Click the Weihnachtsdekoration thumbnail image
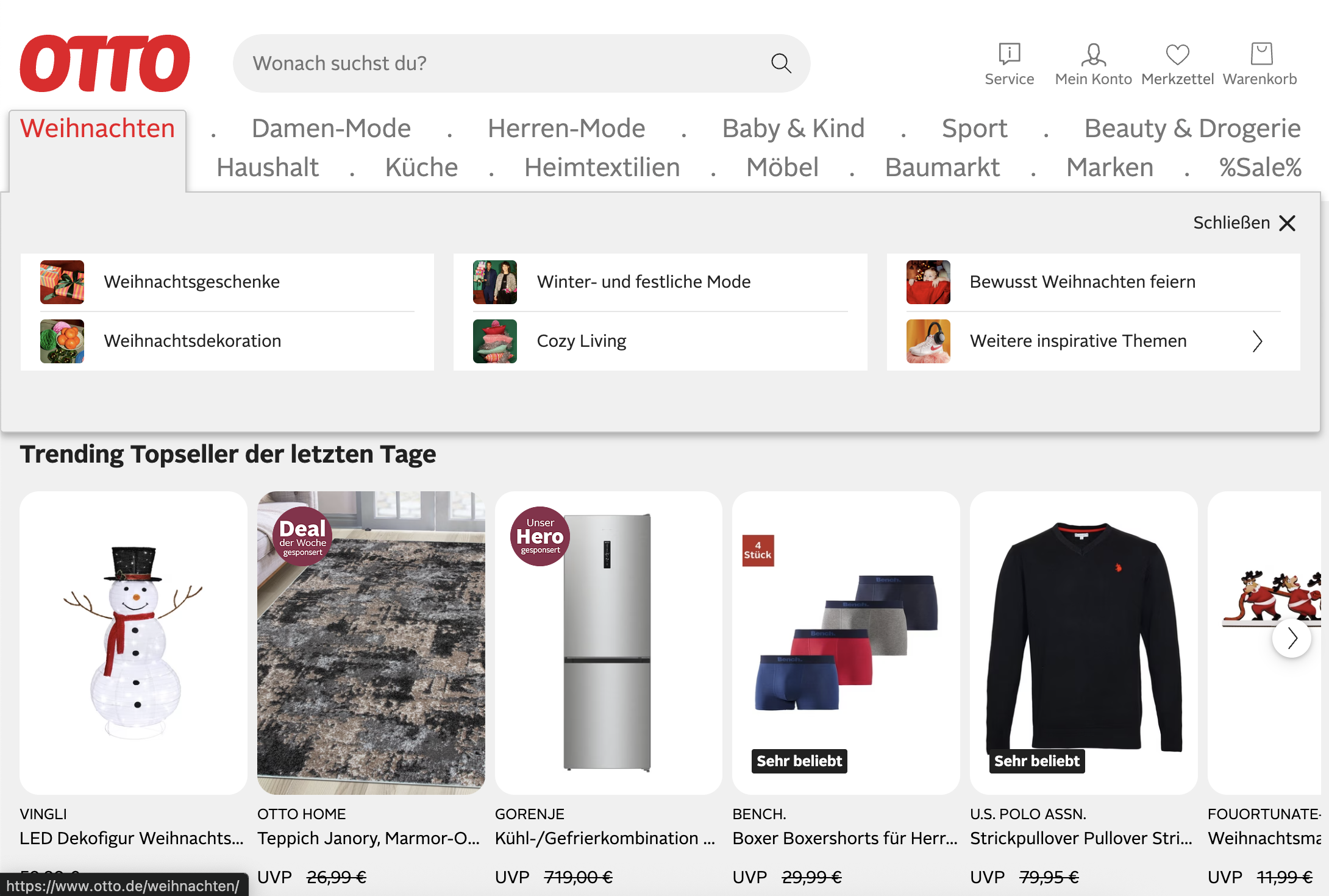 [x=62, y=341]
